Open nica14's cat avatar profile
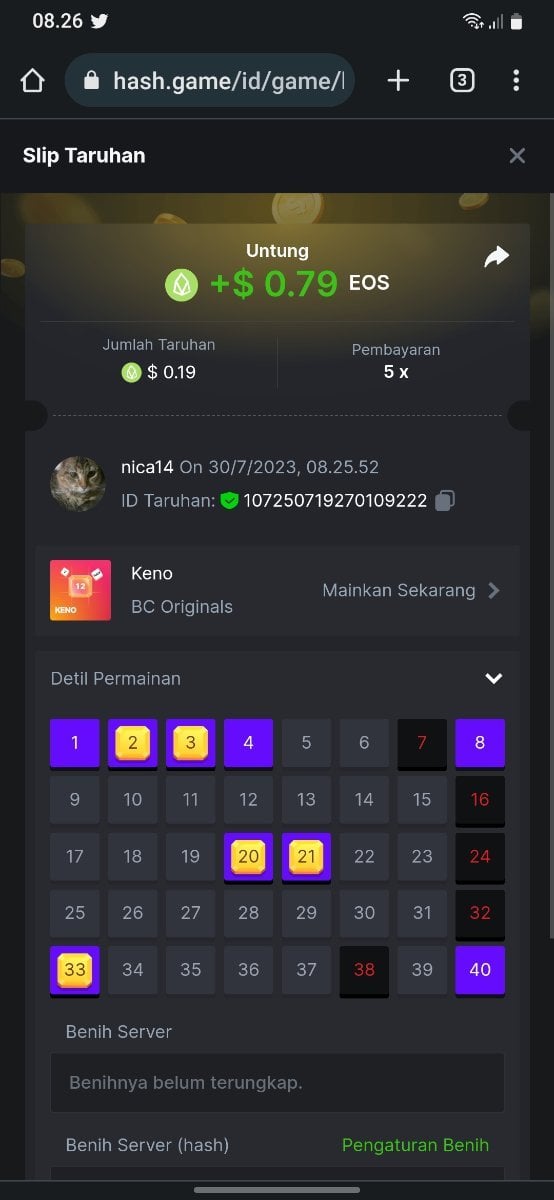Image resolution: width=554 pixels, height=1200 pixels. (78, 484)
